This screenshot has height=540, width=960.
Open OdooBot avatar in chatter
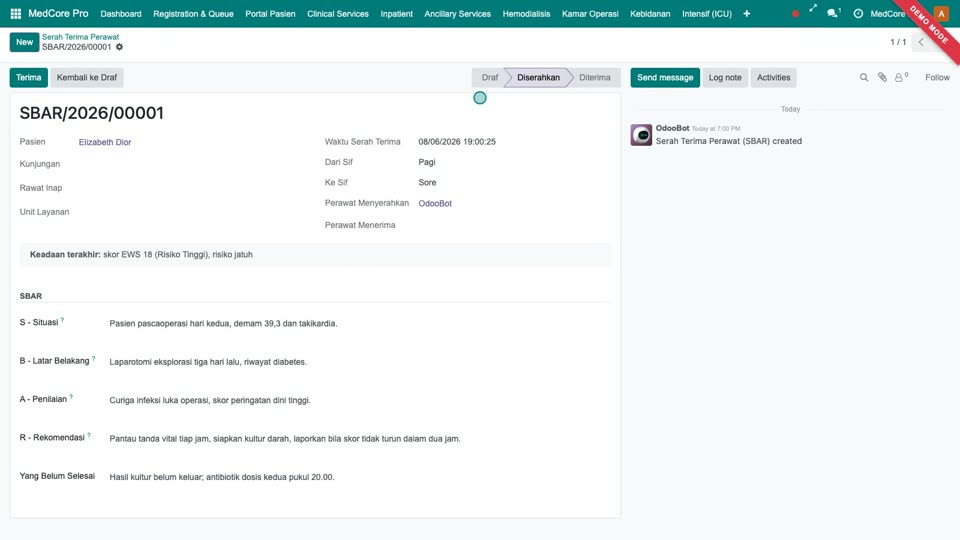click(641, 135)
